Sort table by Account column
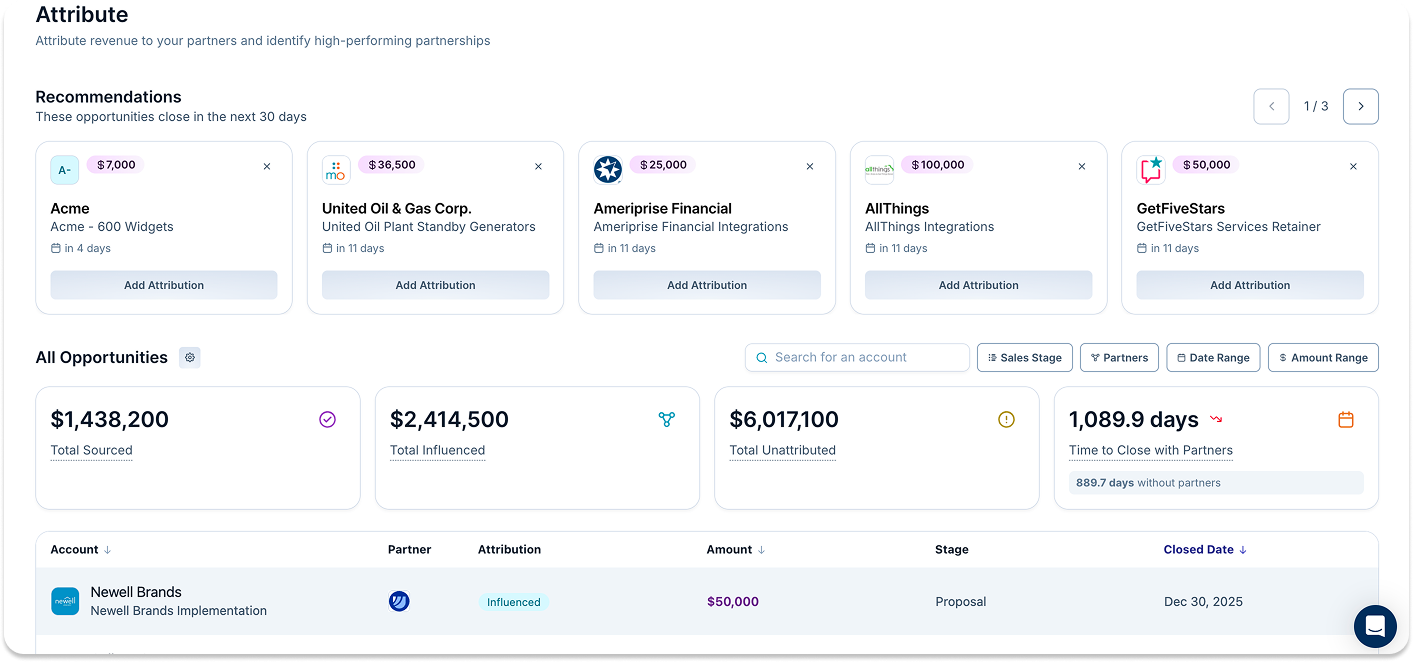Viewport: 1413px width, 662px height. (81, 550)
